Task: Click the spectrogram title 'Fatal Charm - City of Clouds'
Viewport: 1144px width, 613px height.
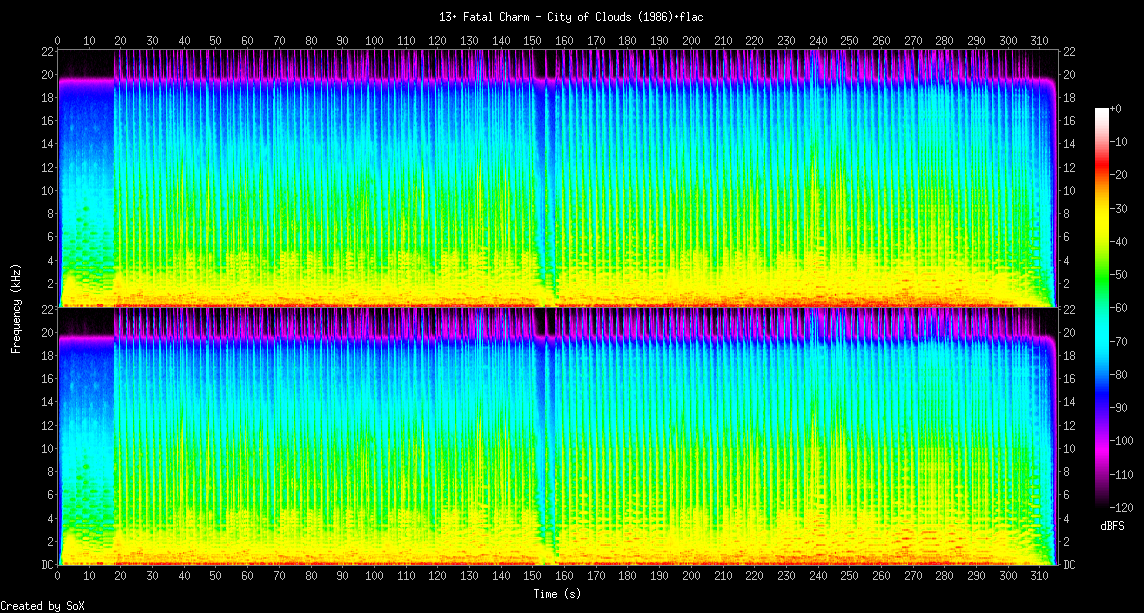Action: coord(571,17)
